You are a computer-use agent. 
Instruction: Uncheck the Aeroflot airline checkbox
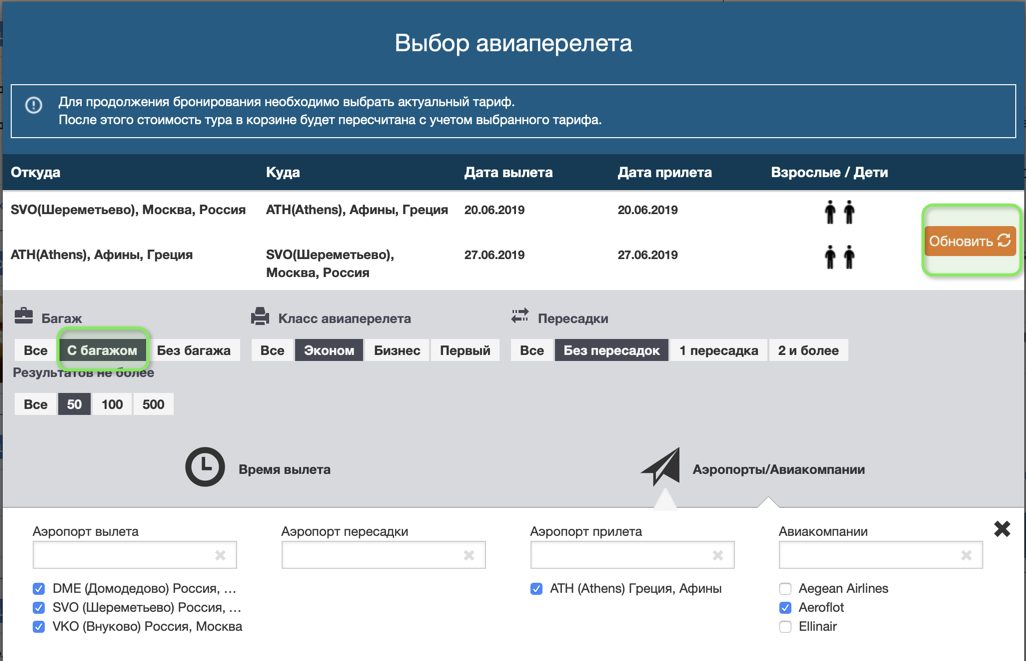coord(785,608)
